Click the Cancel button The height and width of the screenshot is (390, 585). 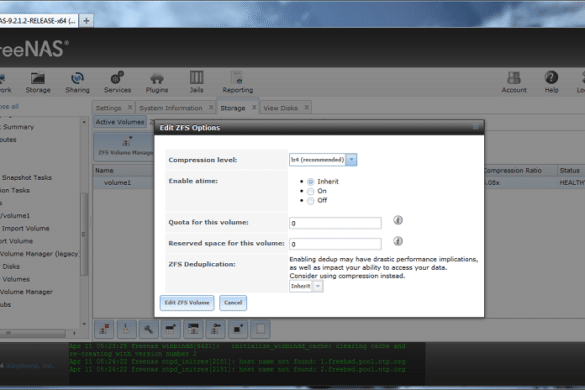[233, 303]
